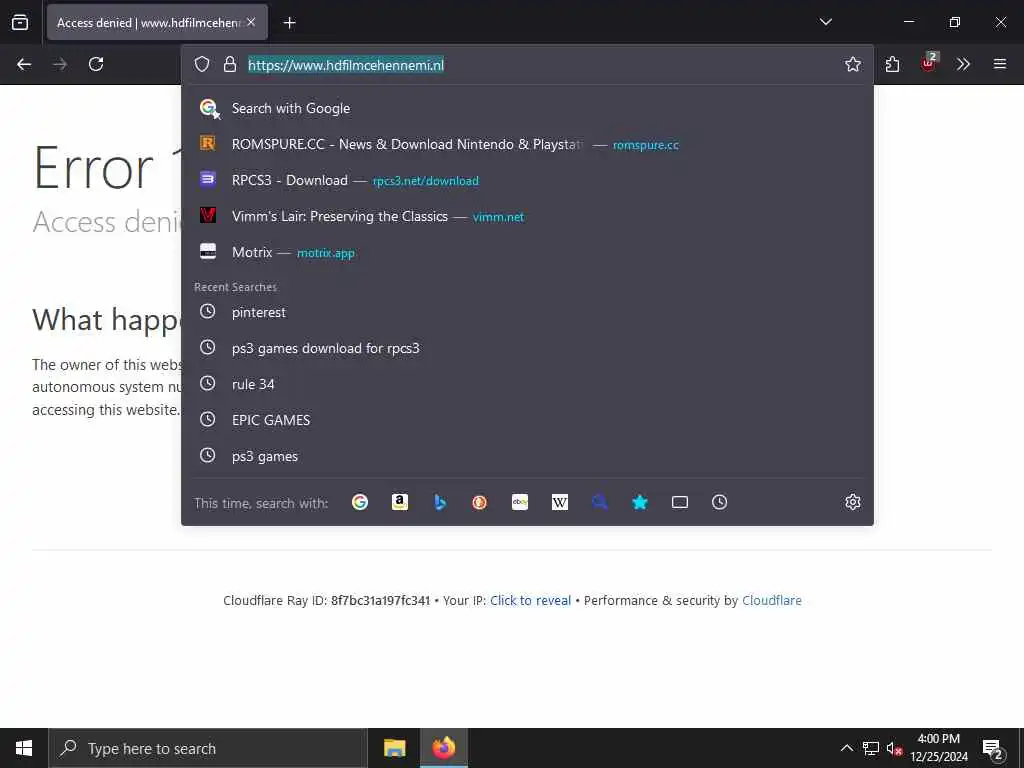Select recent search rule 34

(527, 384)
